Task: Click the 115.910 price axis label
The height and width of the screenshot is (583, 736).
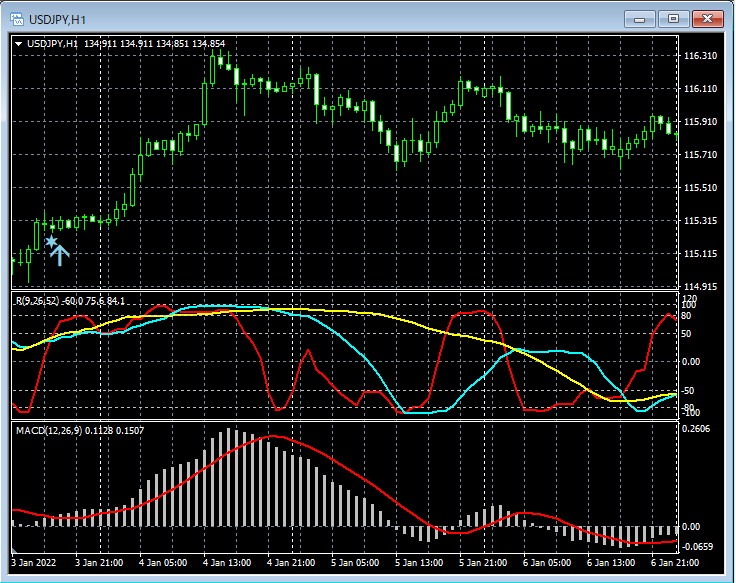Action: (x=700, y=122)
